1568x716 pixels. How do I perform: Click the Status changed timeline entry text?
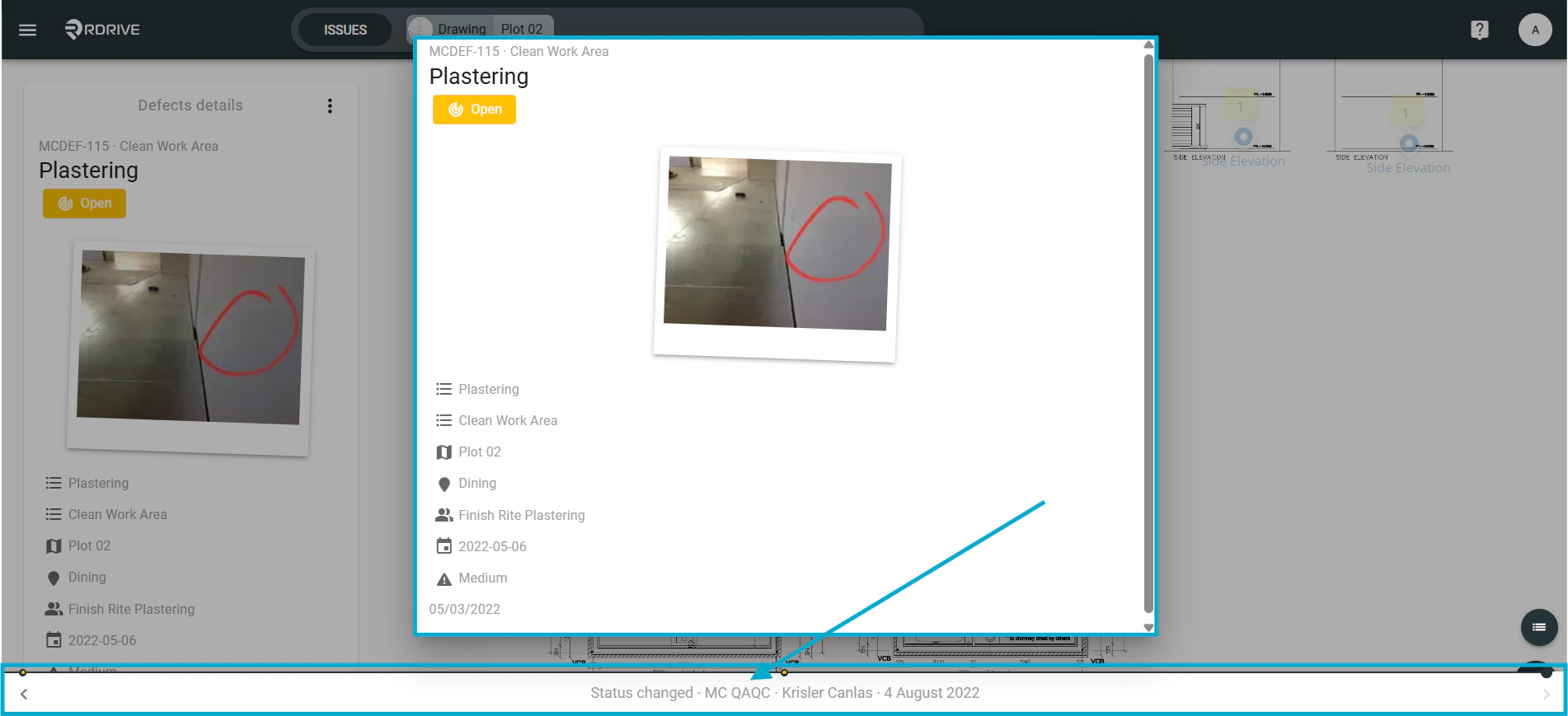click(785, 693)
